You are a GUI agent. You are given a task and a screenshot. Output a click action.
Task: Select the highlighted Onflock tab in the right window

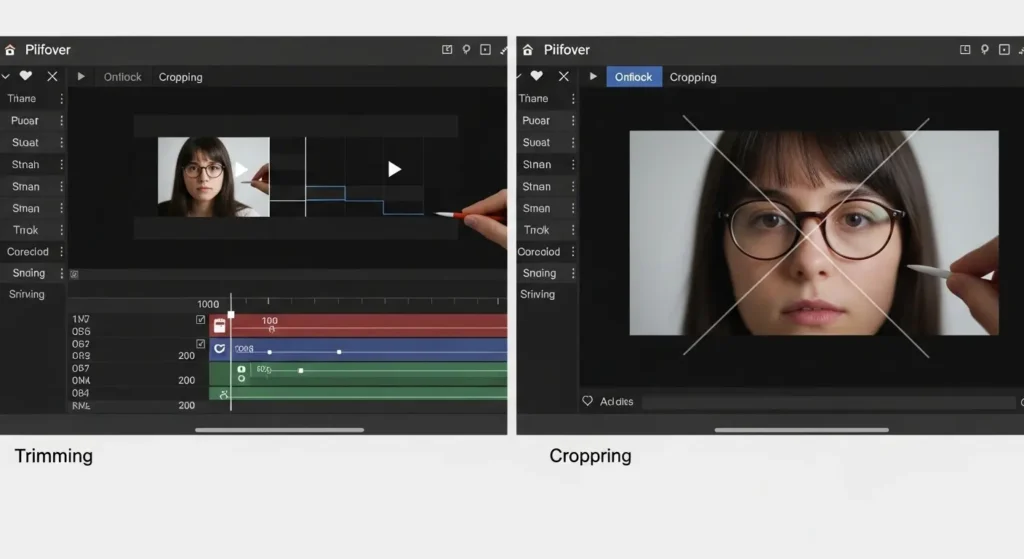pyautogui.click(x=633, y=77)
